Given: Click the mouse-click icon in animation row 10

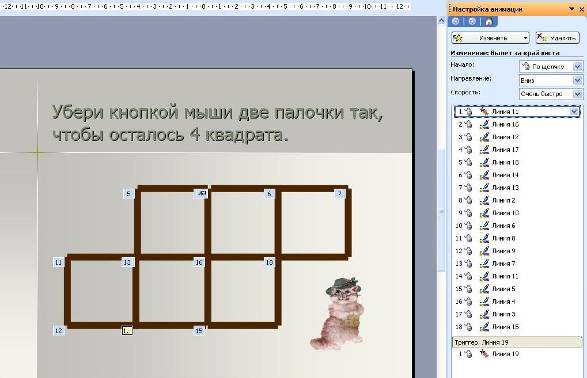Looking at the screenshot, I should (x=468, y=226).
